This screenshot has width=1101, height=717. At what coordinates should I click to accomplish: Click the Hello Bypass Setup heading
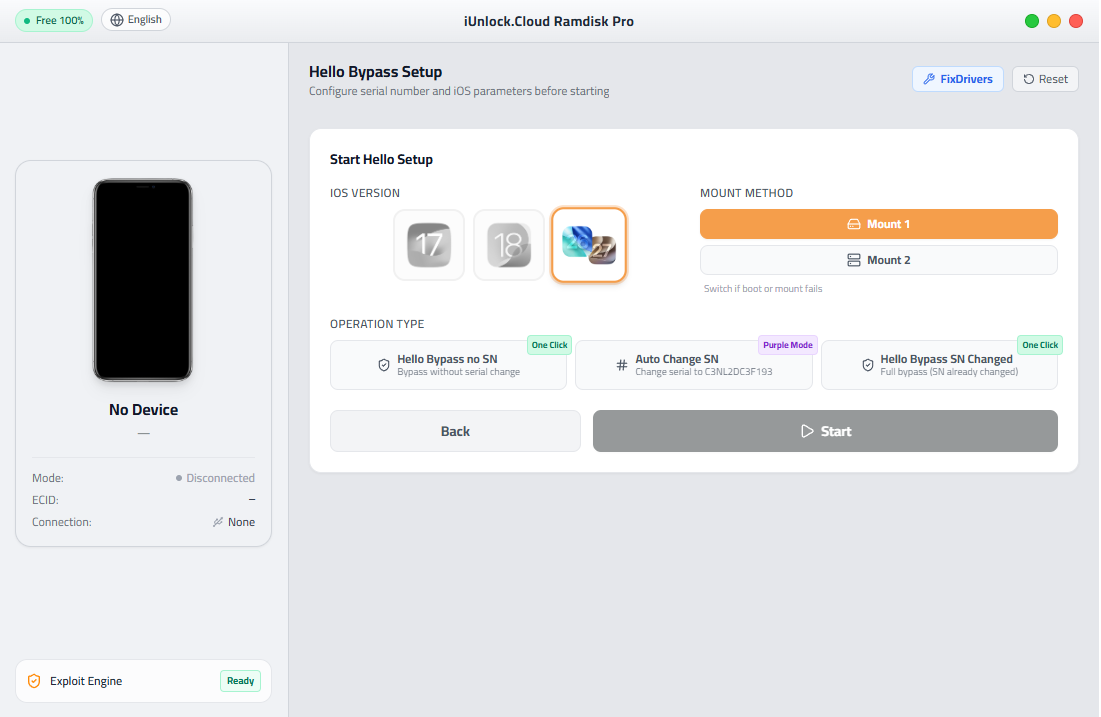pos(376,72)
